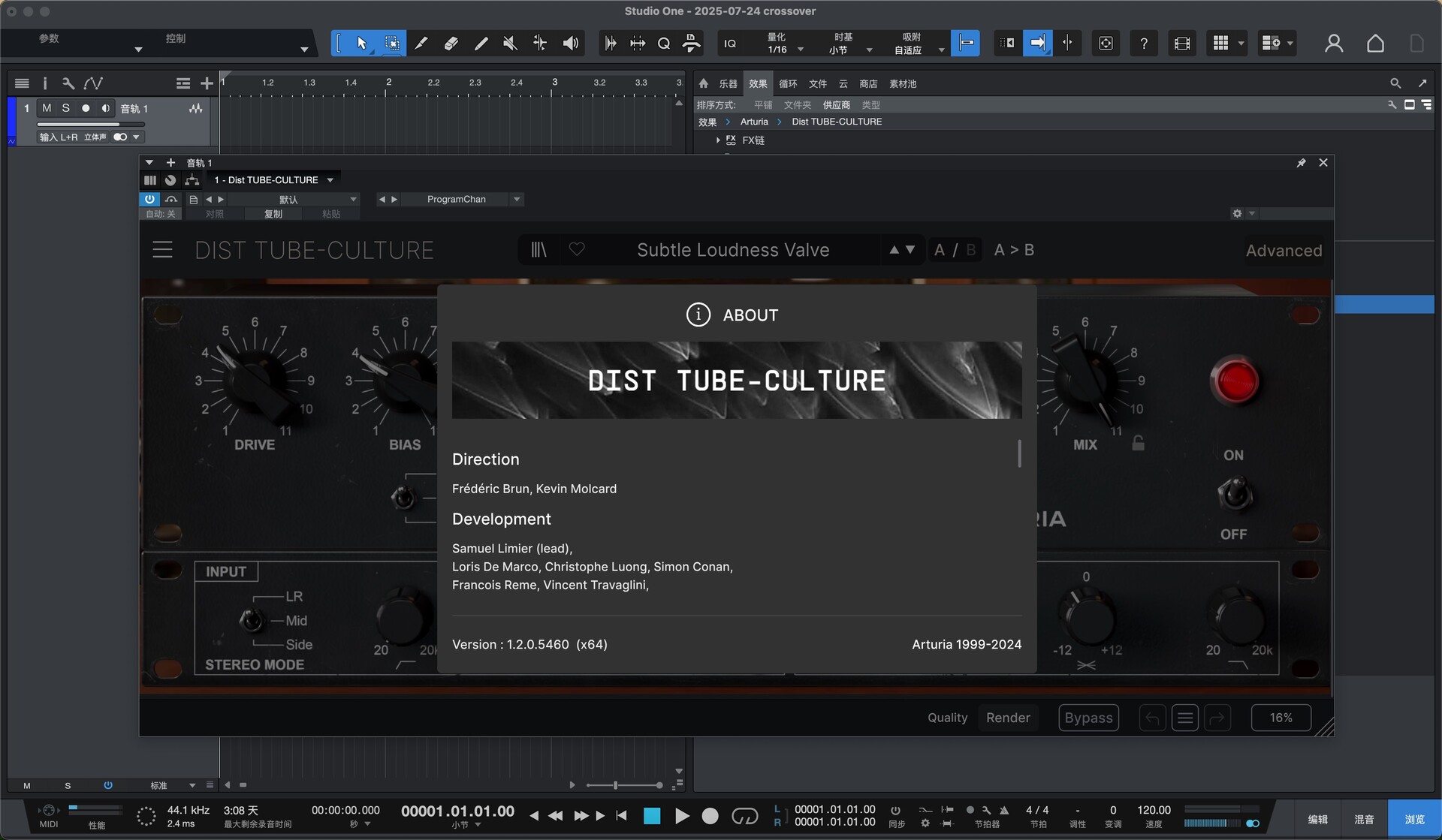Viewport: 1442px width, 840px height.
Task: Show automation curve icon in track header
Action: 93,83
